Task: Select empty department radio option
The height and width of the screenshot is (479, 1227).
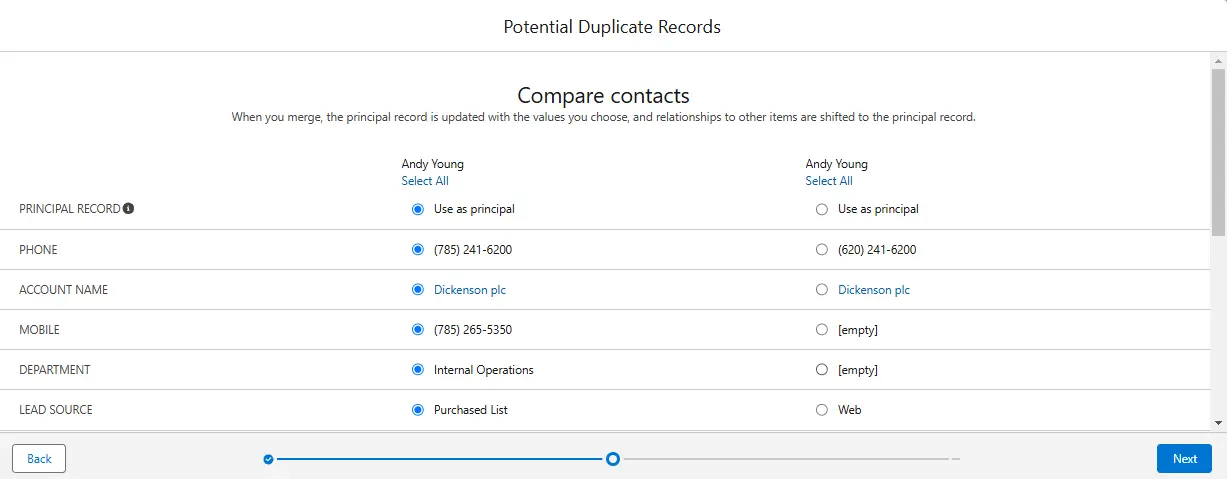Action: 822,370
